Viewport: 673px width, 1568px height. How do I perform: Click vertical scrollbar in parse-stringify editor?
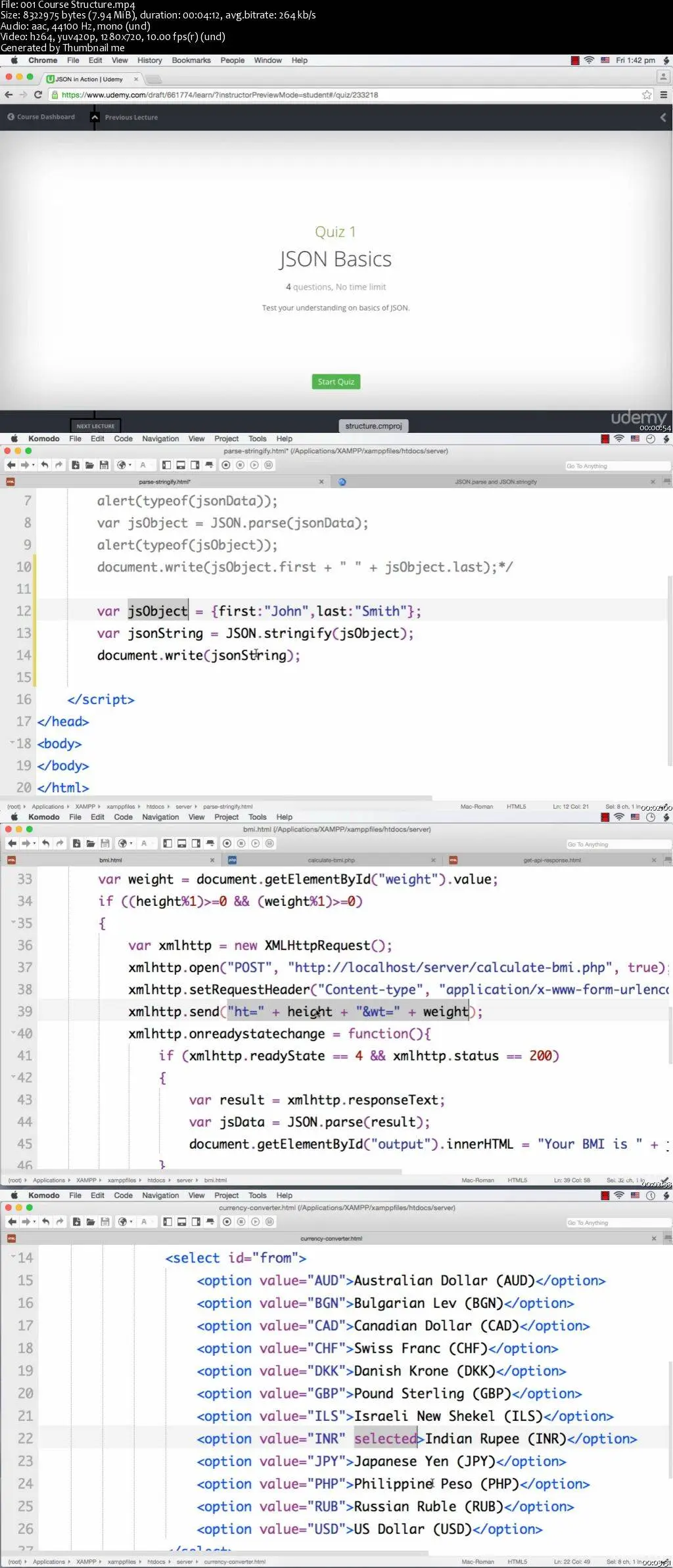point(670,670)
